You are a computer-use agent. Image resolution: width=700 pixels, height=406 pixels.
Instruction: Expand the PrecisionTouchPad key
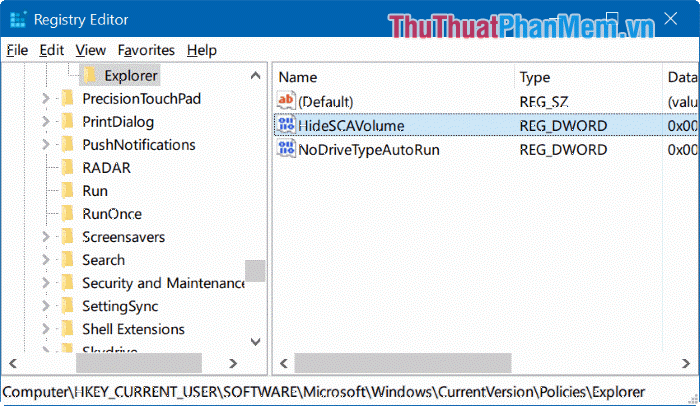[46, 98]
